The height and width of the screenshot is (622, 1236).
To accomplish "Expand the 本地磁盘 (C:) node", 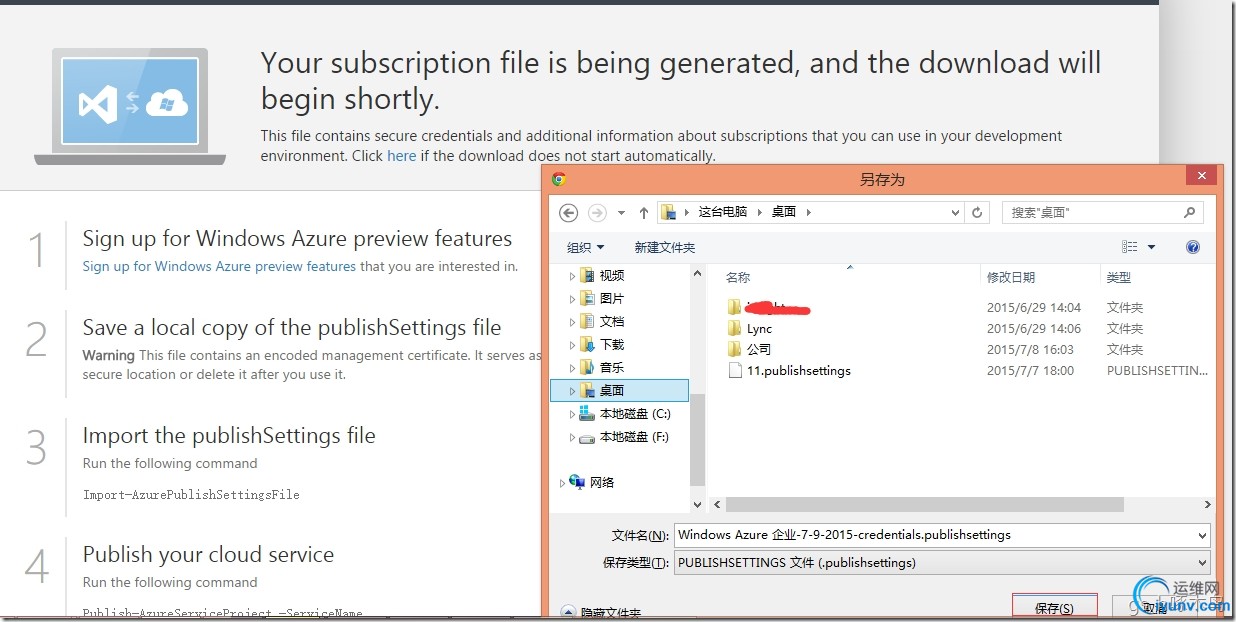I will point(572,414).
